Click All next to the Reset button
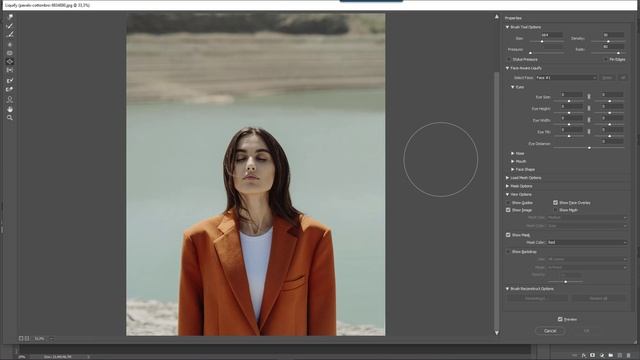The image size is (640, 360). (623, 78)
